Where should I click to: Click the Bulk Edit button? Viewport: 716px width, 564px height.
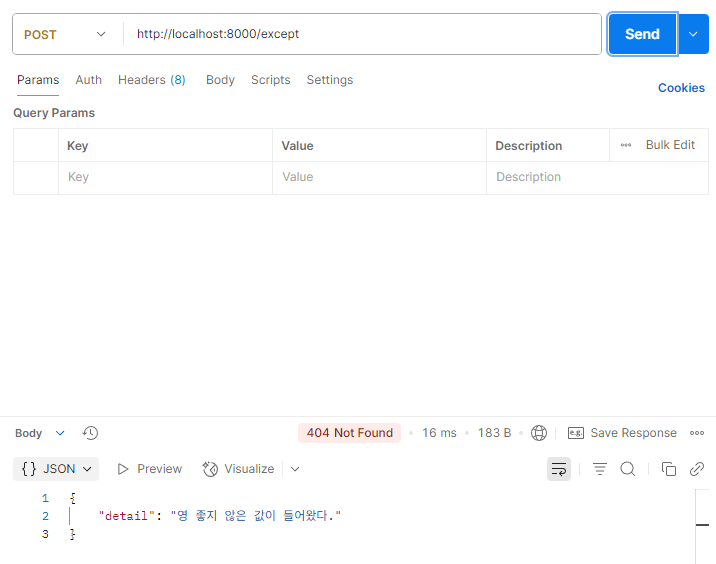click(670, 145)
